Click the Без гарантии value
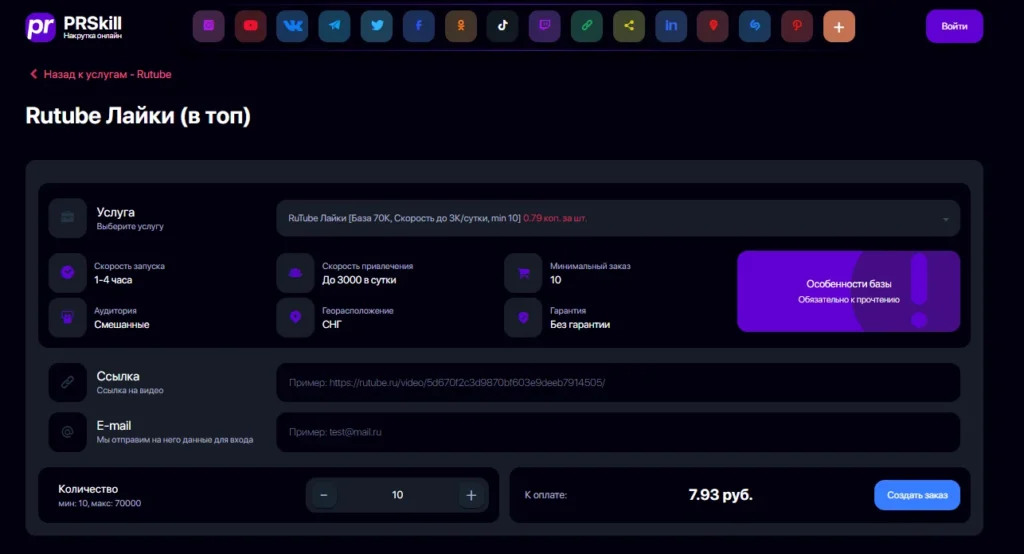The width and height of the screenshot is (1024, 554). coord(580,325)
